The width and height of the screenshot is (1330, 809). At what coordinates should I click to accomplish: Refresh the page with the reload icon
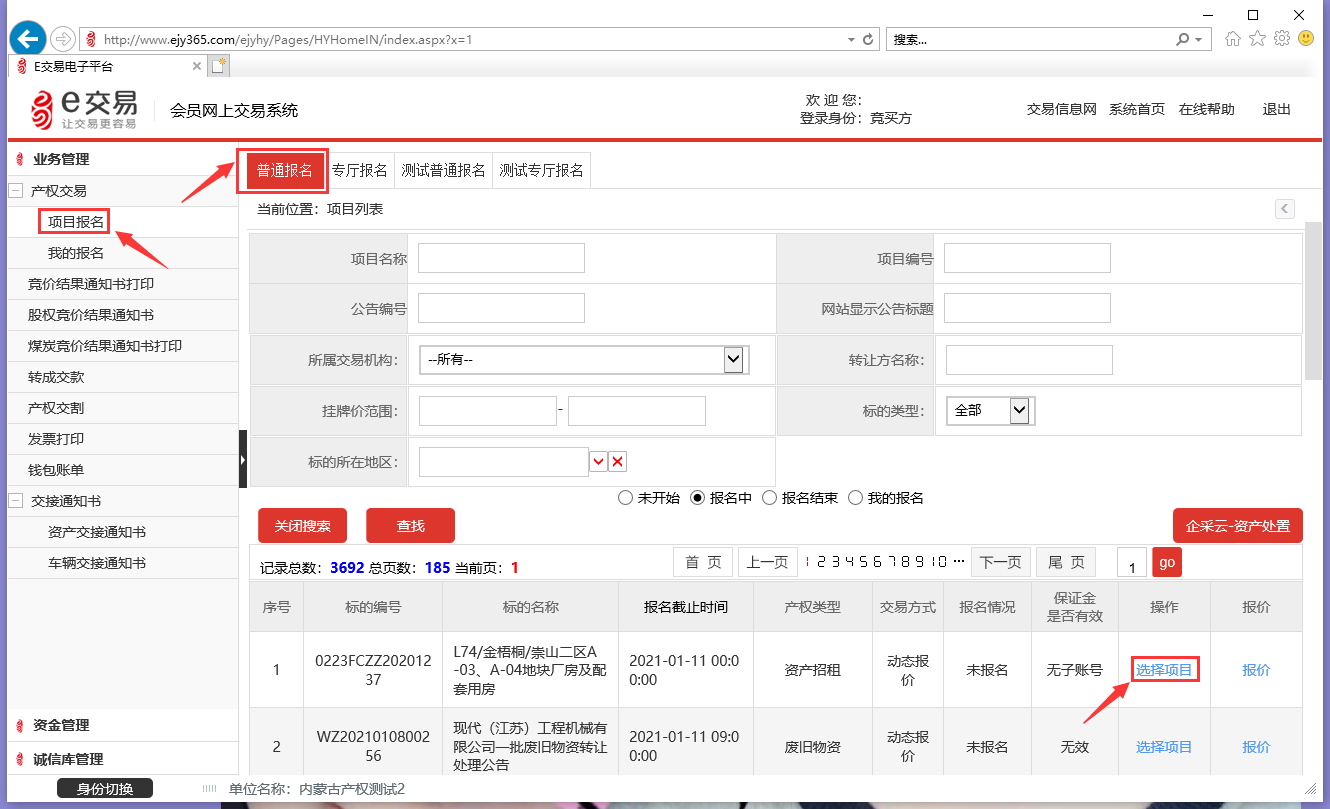click(868, 39)
